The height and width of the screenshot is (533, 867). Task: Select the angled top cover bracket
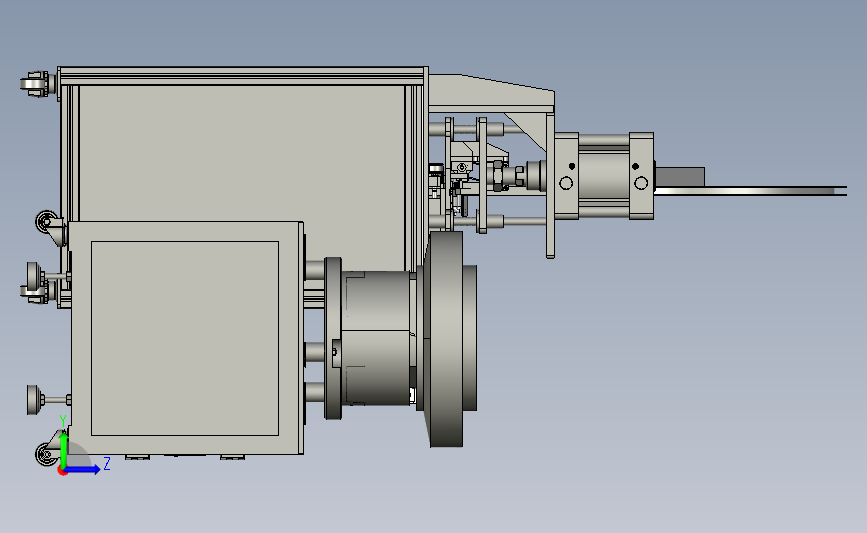[x=492, y=93]
